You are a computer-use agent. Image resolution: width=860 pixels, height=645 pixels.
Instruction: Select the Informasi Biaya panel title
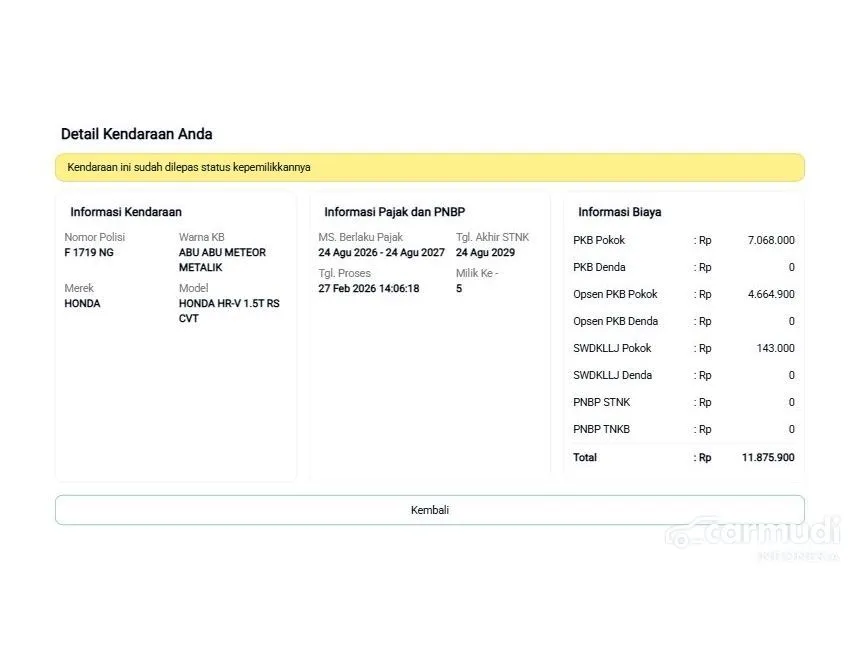tap(619, 212)
